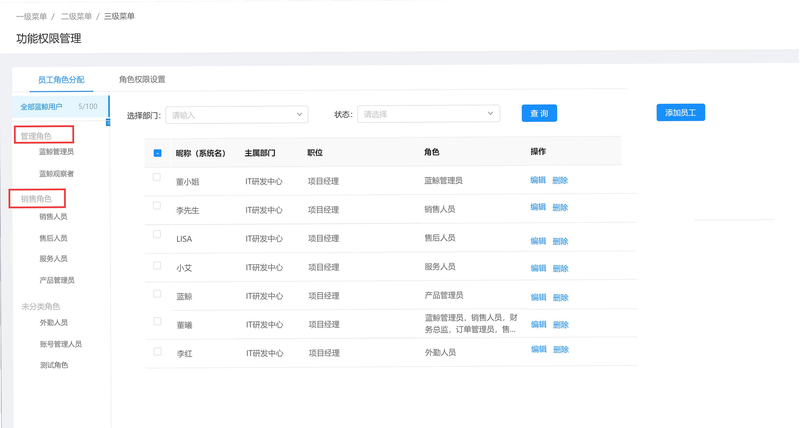Select 全部蓝鲸用户 in the sidebar

[x=60, y=107]
